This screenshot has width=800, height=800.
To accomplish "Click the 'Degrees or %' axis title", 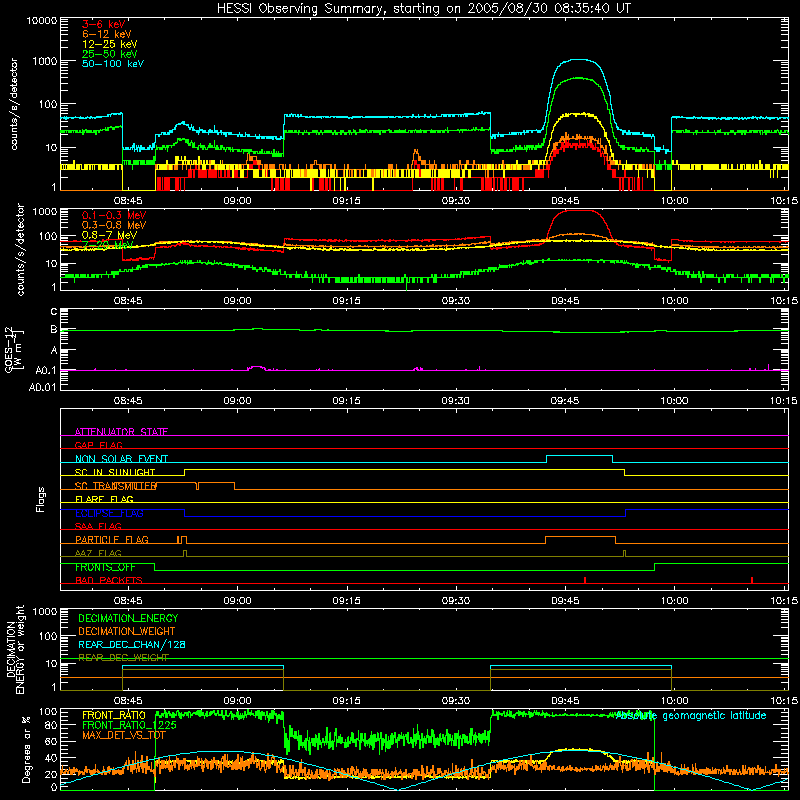I will [x=26, y=749].
